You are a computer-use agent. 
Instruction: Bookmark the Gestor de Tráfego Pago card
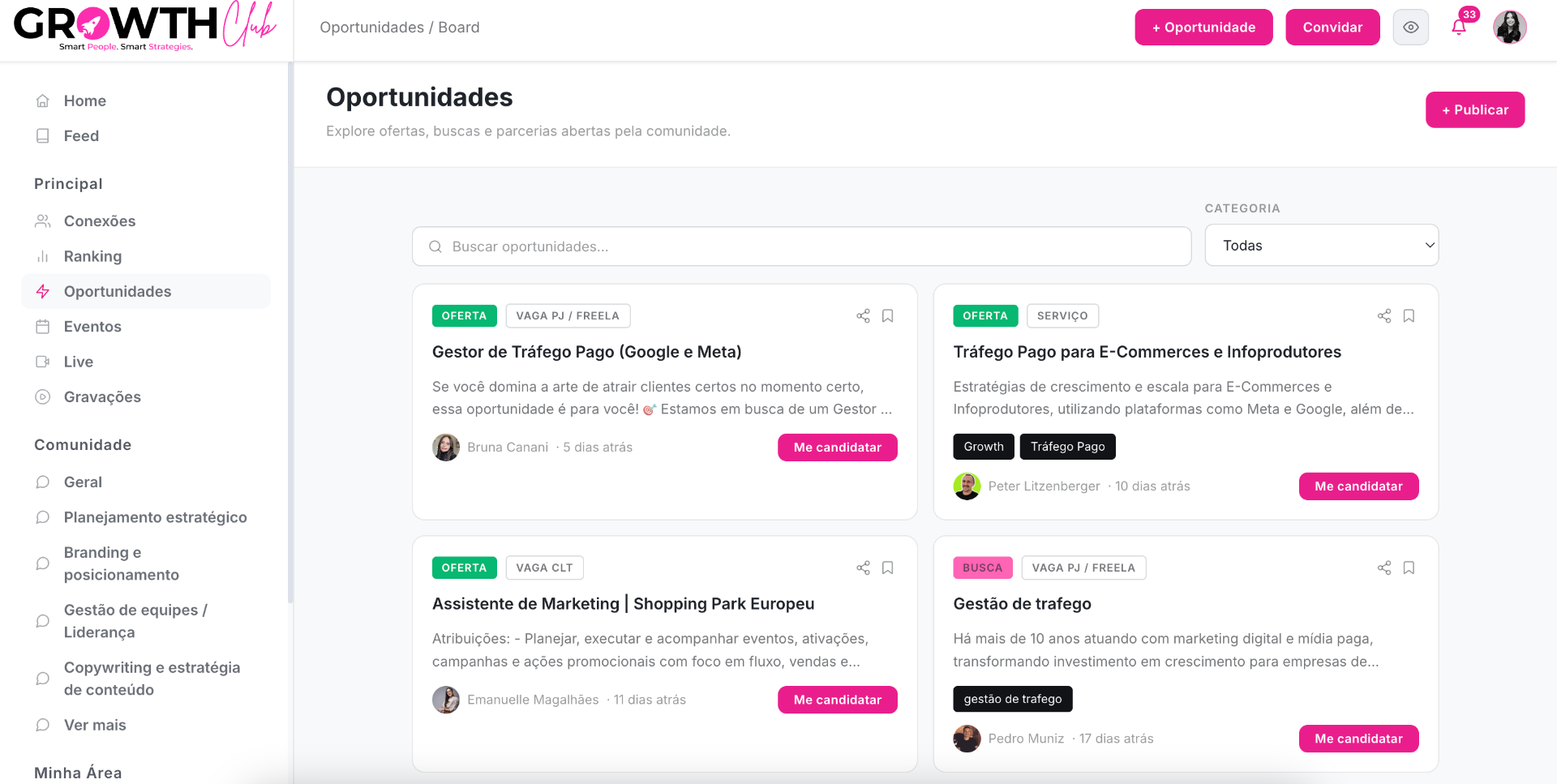click(888, 316)
